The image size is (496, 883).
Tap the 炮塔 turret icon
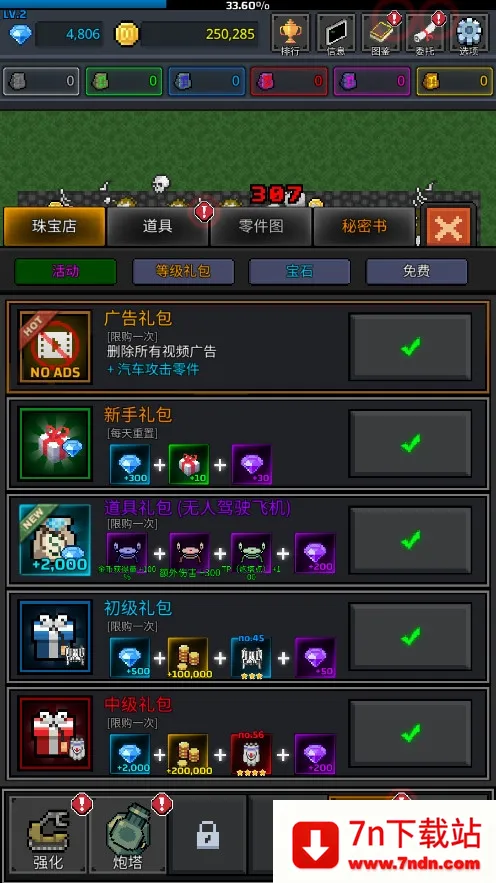click(128, 835)
